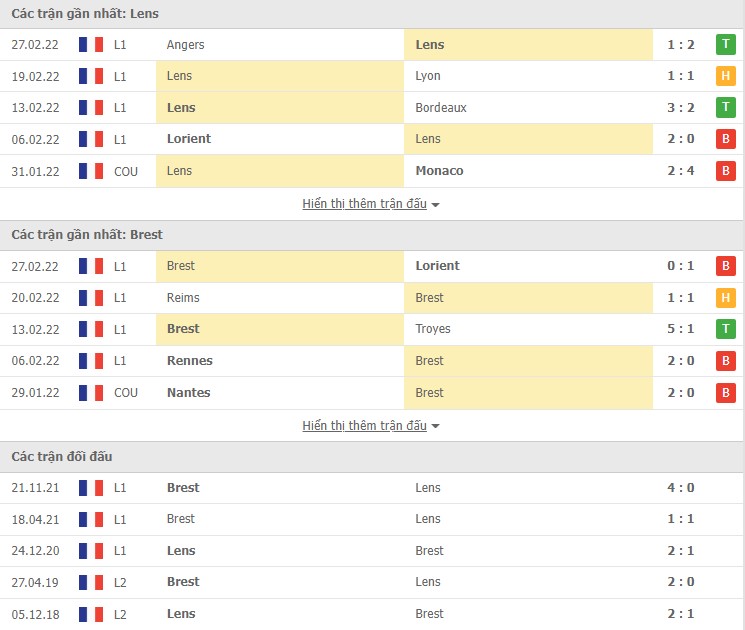745x630 pixels.
Task: Click Monaco team name in cup match
Action: pyautogui.click(x=439, y=171)
